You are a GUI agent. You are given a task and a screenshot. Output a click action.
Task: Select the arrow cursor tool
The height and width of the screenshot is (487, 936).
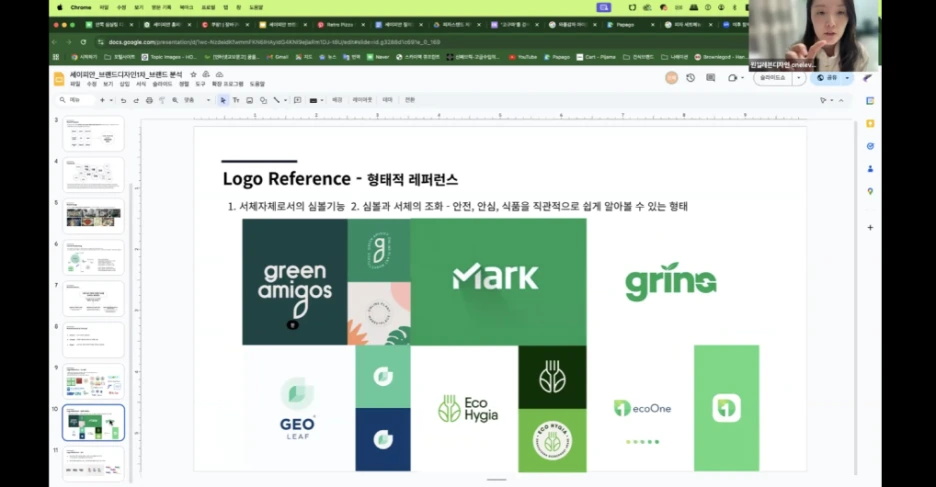pyautogui.click(x=223, y=100)
